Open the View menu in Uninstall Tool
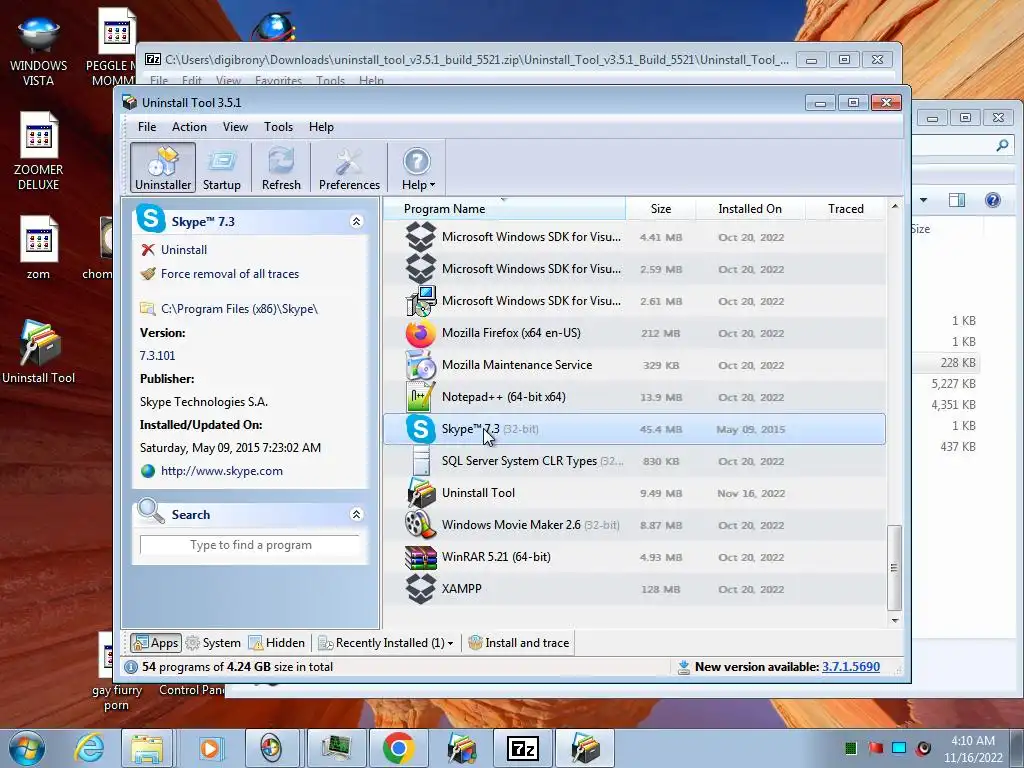The image size is (1024, 768). (x=235, y=127)
